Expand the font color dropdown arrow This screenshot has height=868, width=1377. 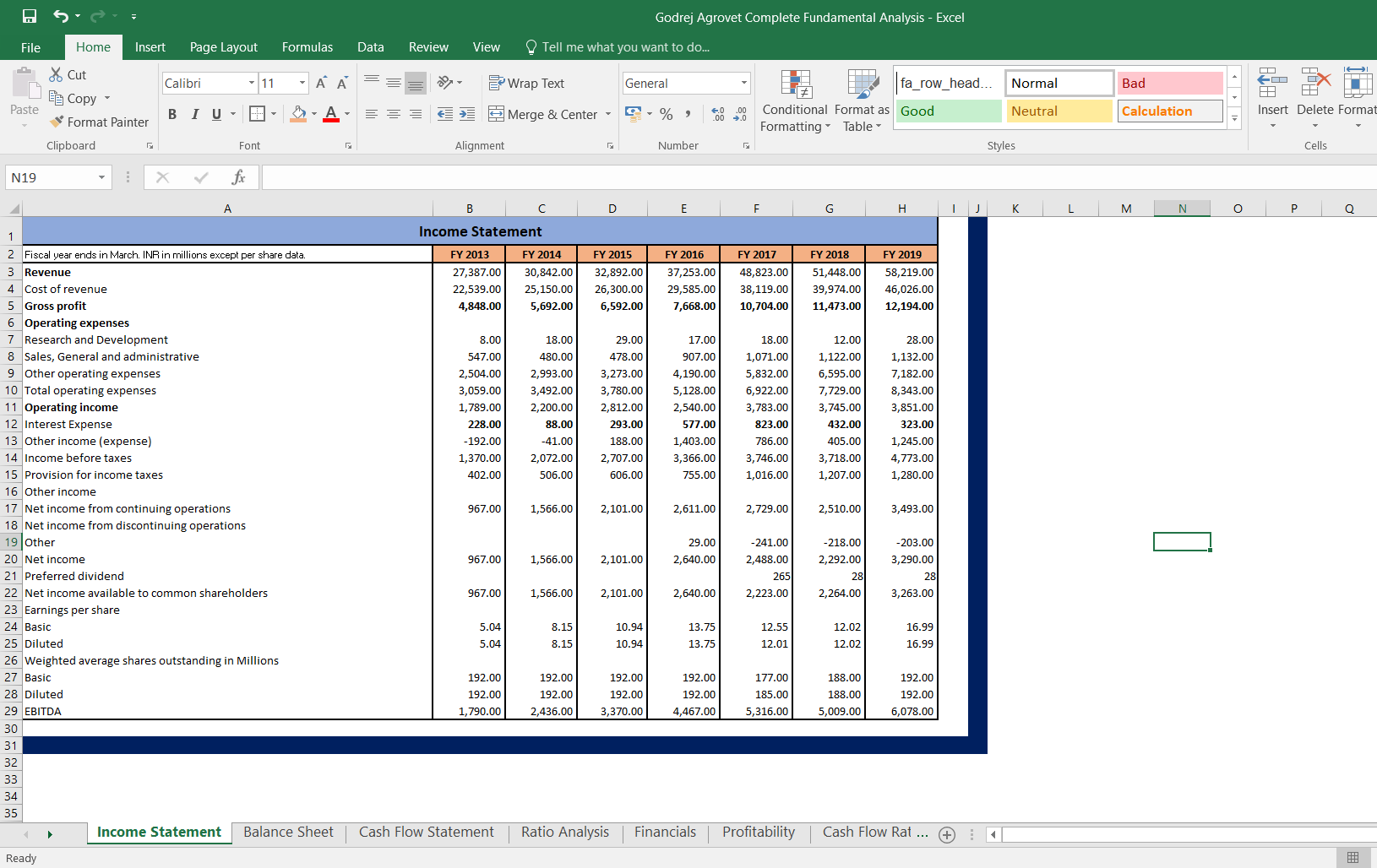click(x=346, y=114)
